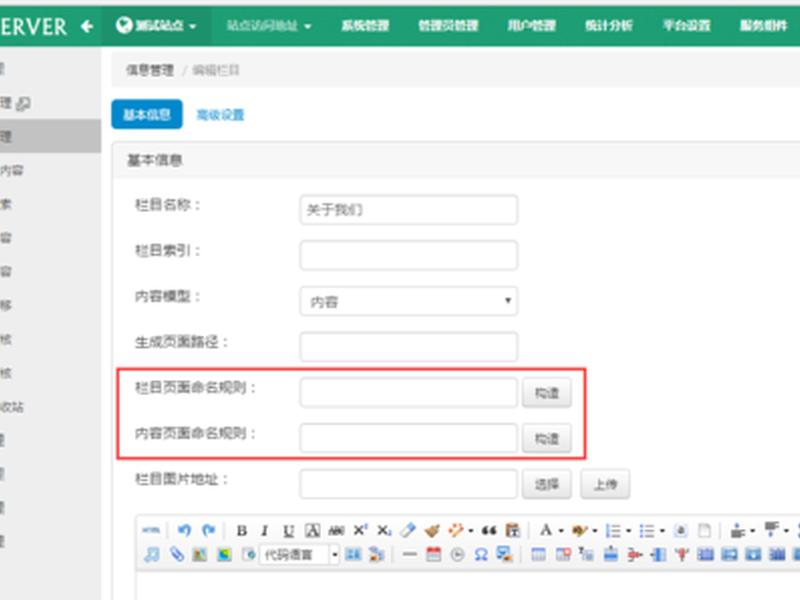Open the 统计分析 menu
The height and width of the screenshot is (600, 800).
(x=609, y=26)
